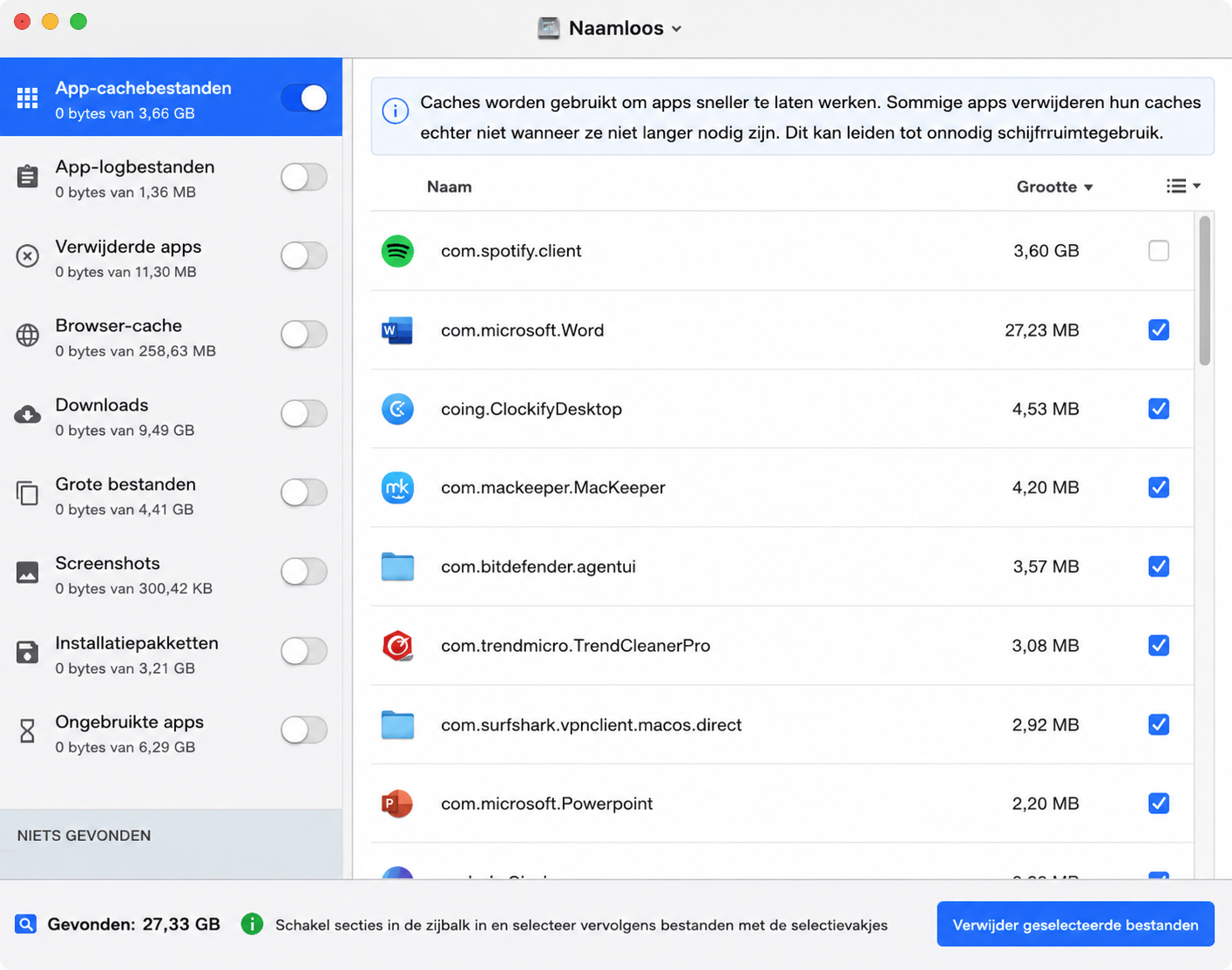Select the com.microsoft.Word row name
The image size is (1232, 970).
pyautogui.click(x=523, y=330)
